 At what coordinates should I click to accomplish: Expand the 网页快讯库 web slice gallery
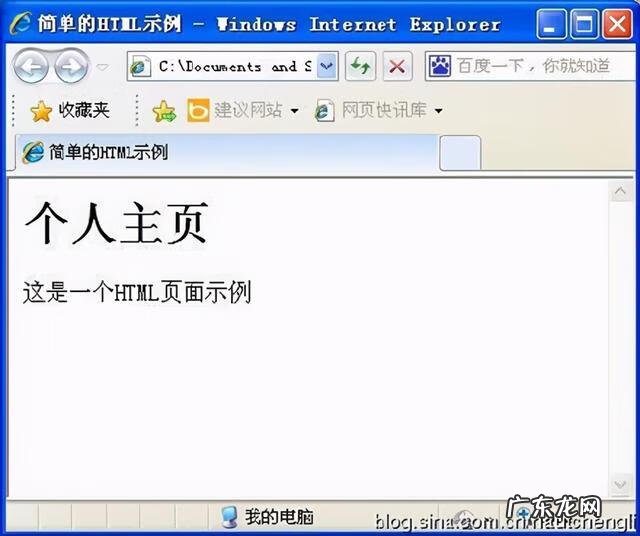(x=378, y=110)
